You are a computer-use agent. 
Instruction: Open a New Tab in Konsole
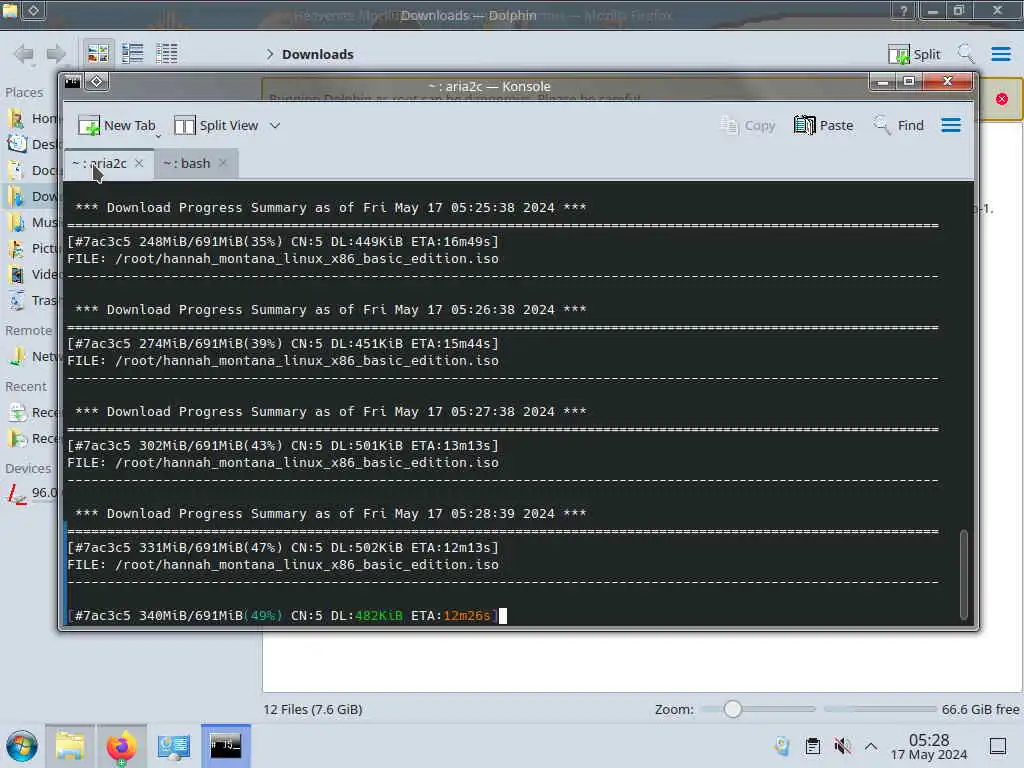(117, 125)
